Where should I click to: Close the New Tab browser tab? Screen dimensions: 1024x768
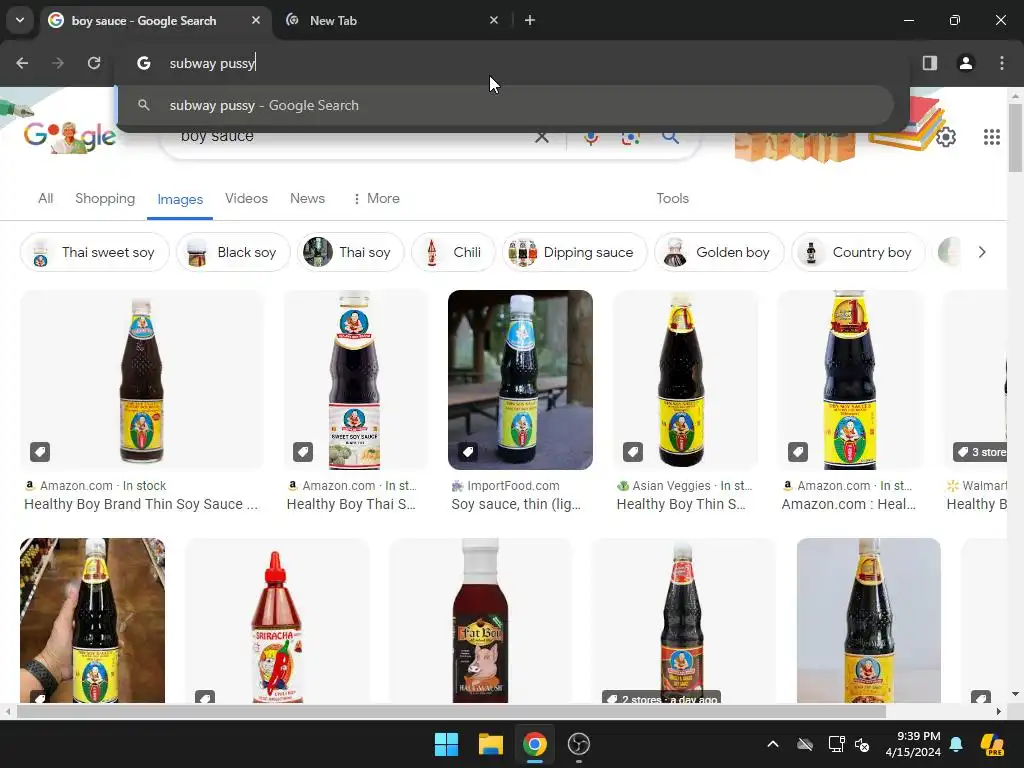point(494,20)
